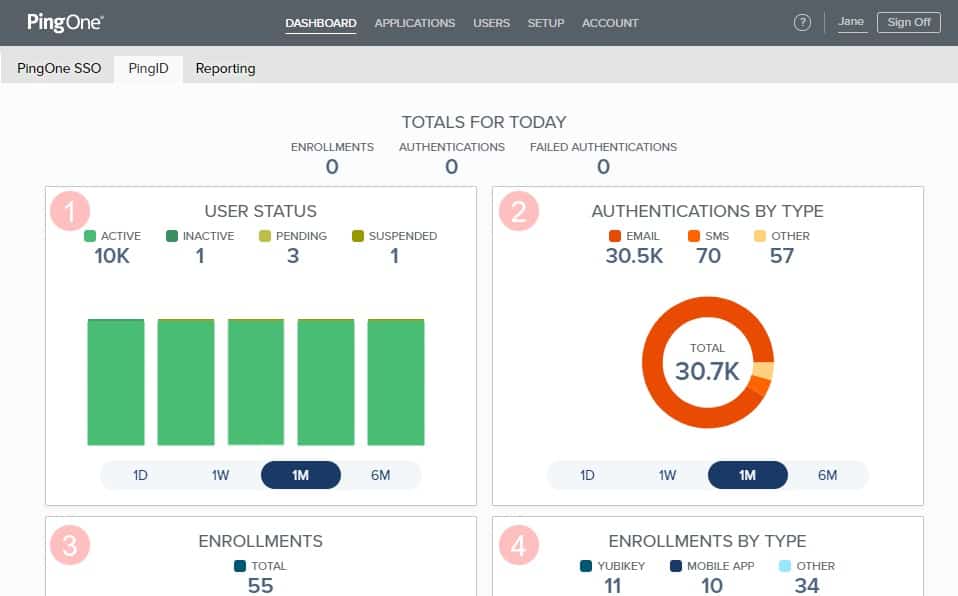Click the YubiKey legend swatch

click(586, 566)
